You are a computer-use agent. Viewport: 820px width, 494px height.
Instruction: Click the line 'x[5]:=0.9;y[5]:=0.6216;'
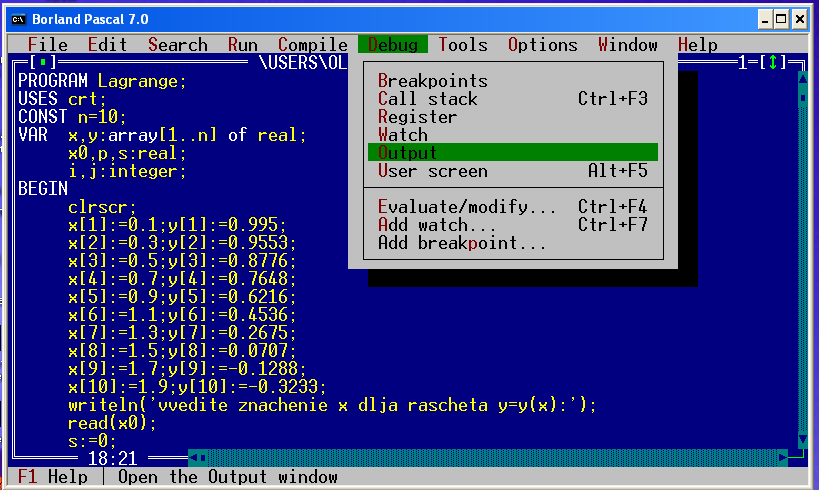coord(182,297)
